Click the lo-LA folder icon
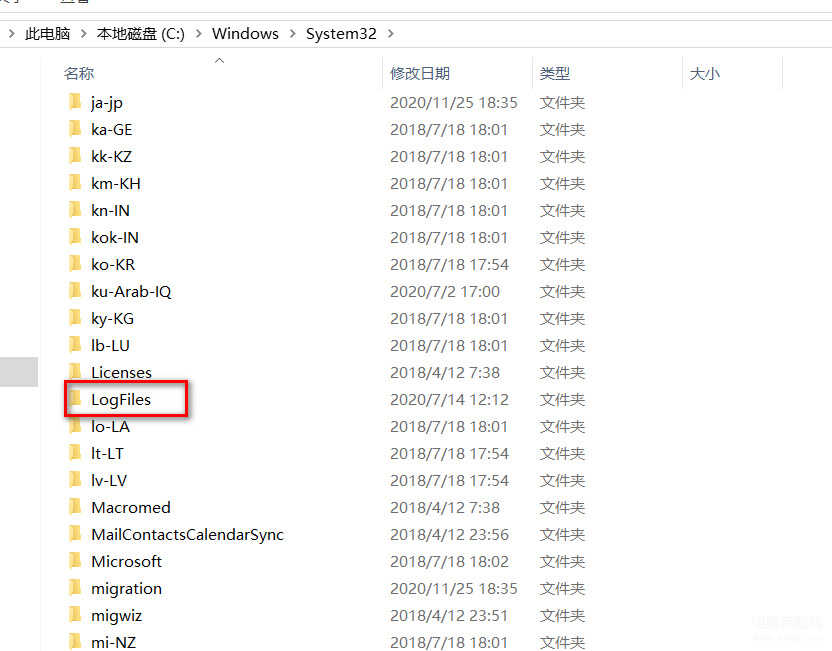832x651 pixels. [75, 426]
